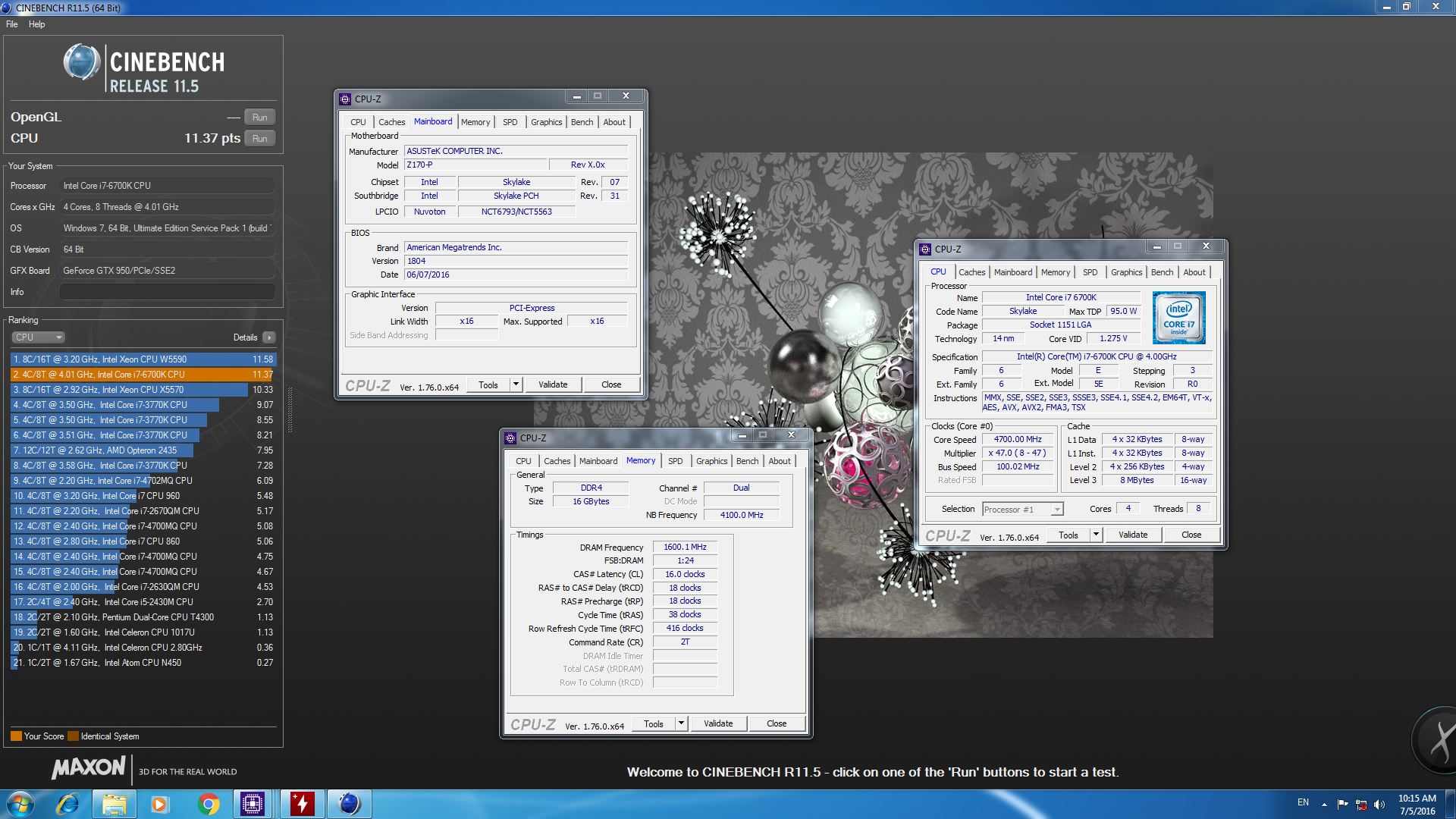
Task: Select the i7-6700K ranking row
Action: [143, 375]
